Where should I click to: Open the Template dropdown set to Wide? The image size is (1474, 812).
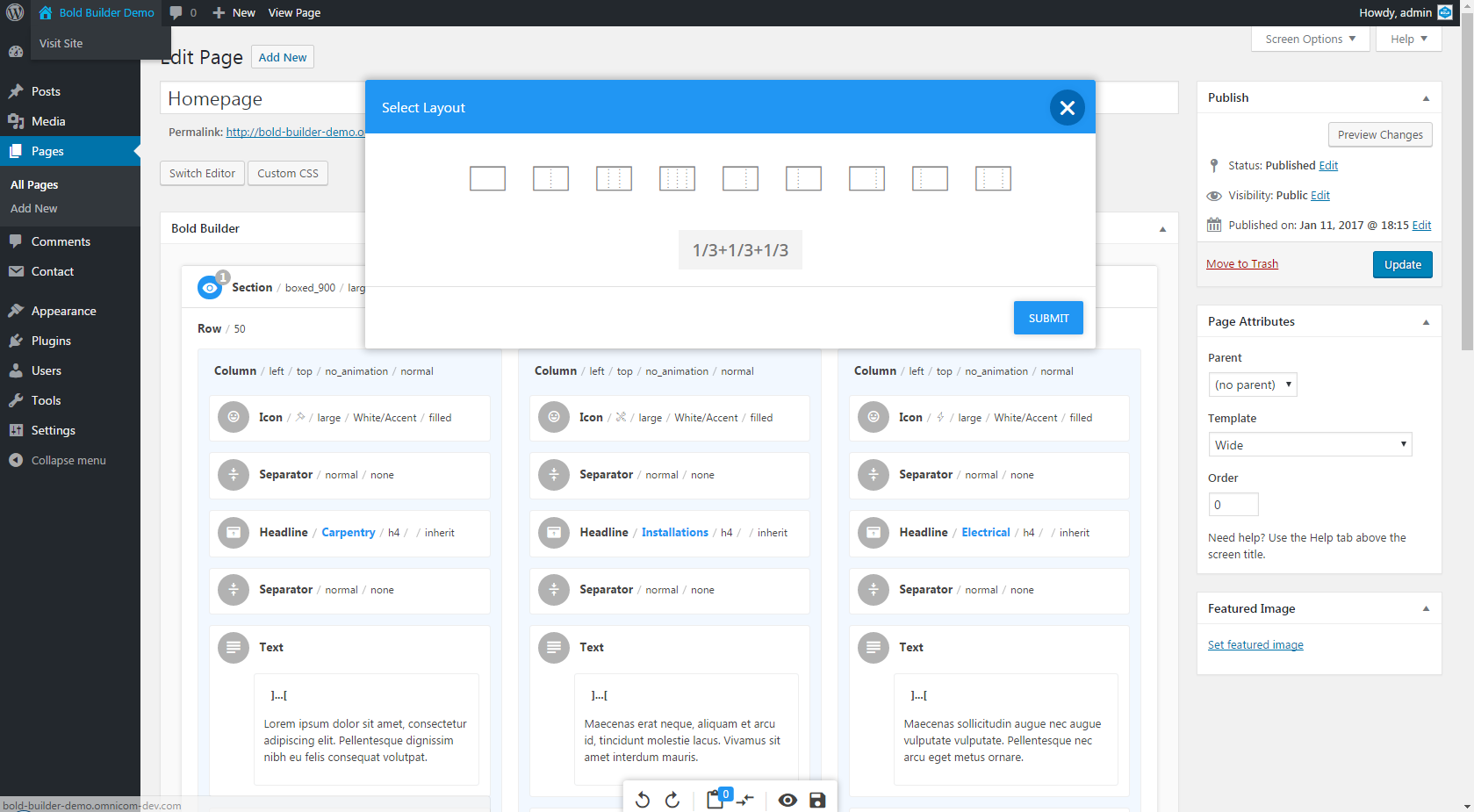[1310, 445]
